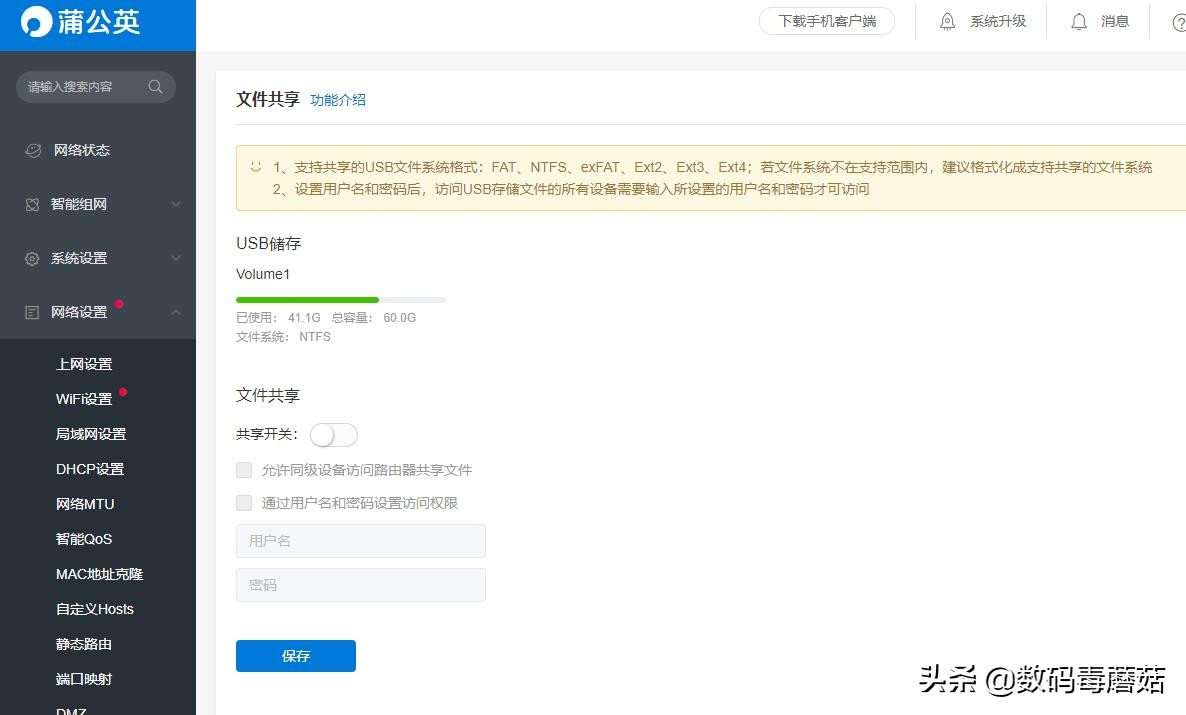This screenshot has width=1186, height=715.
Task: Click the 保存 button
Action: point(295,656)
